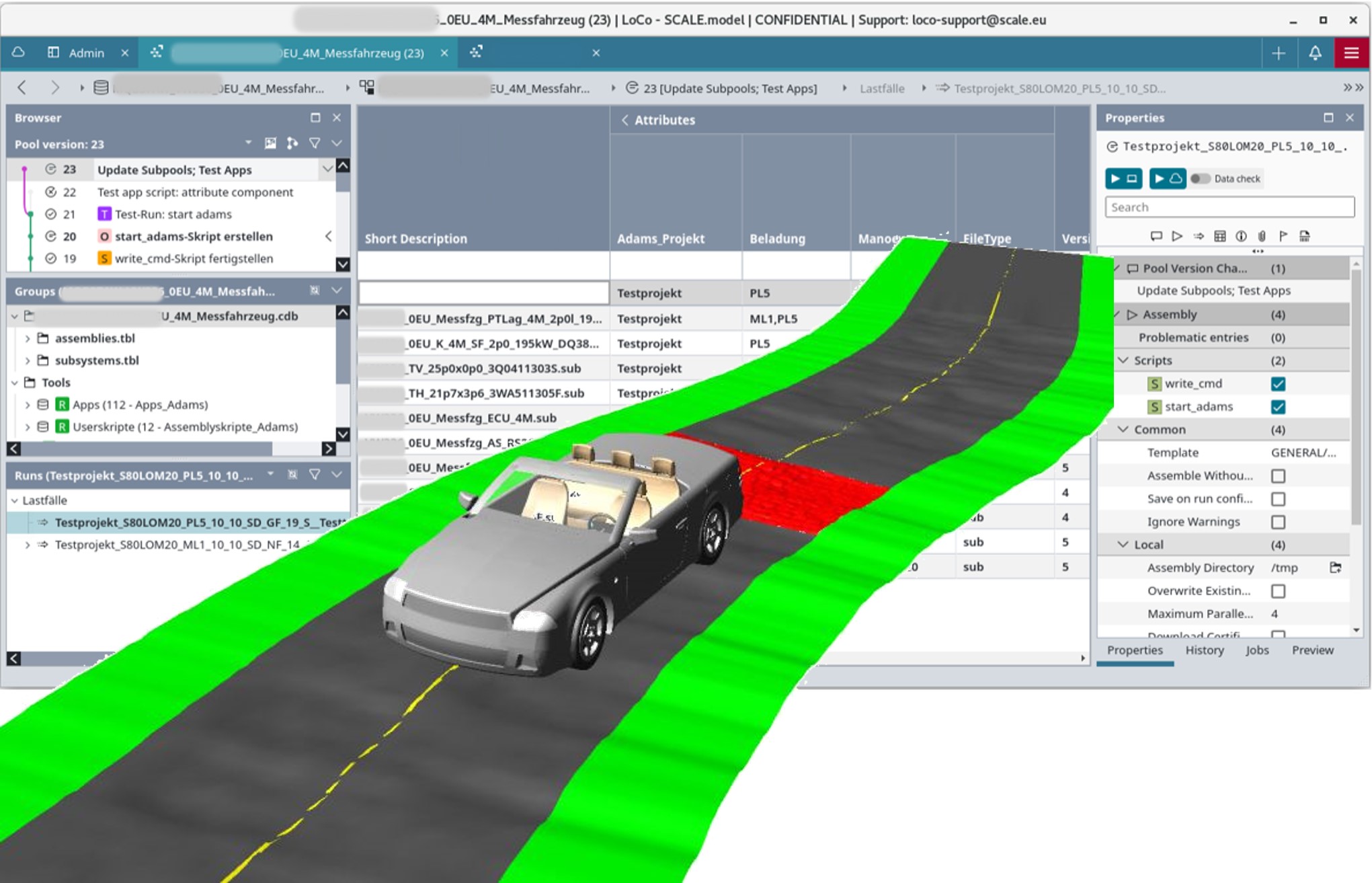Enable the Ignore Warnings checkbox
This screenshot has height=883, width=1372.
click(x=1277, y=521)
